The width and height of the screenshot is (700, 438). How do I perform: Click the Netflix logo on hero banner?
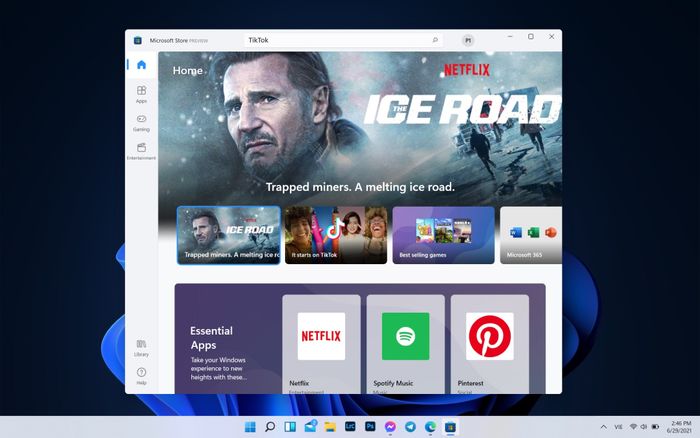click(467, 70)
